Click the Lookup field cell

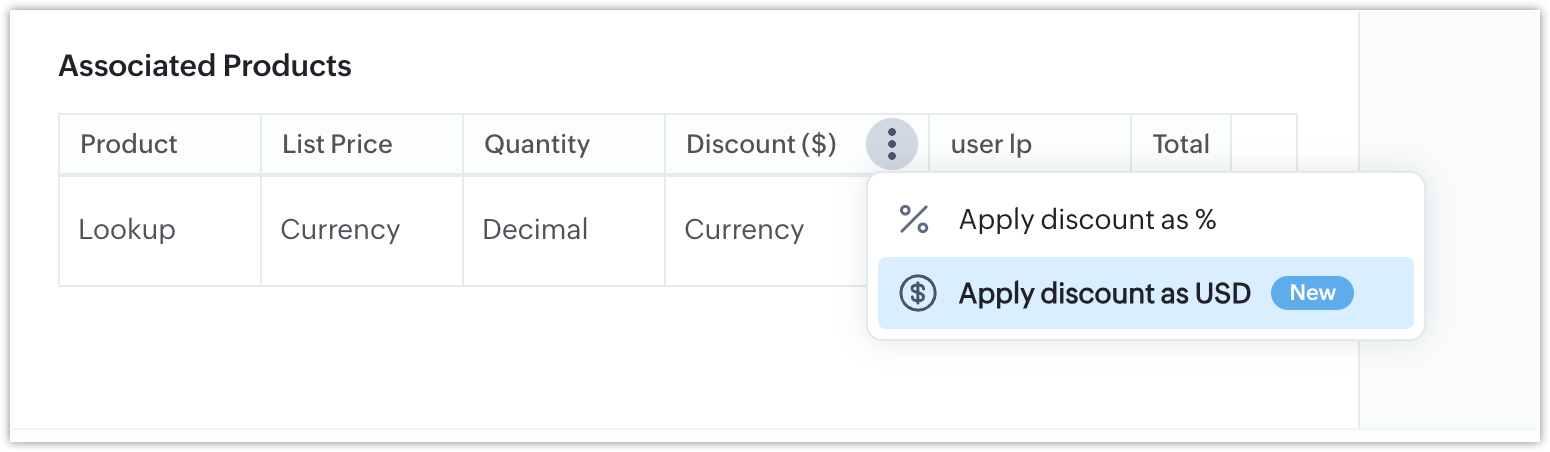click(127, 230)
